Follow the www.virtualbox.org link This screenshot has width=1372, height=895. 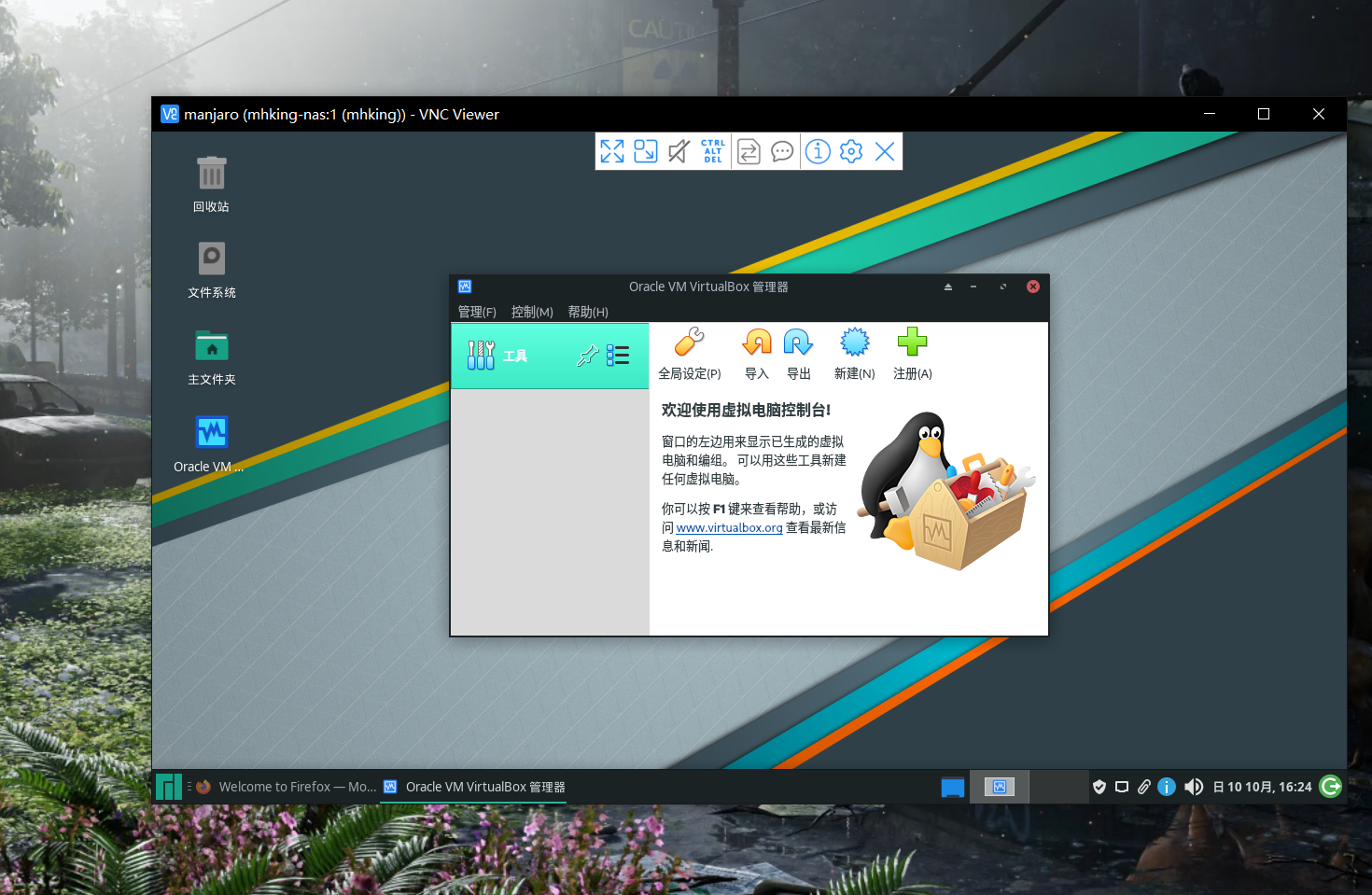(x=729, y=527)
